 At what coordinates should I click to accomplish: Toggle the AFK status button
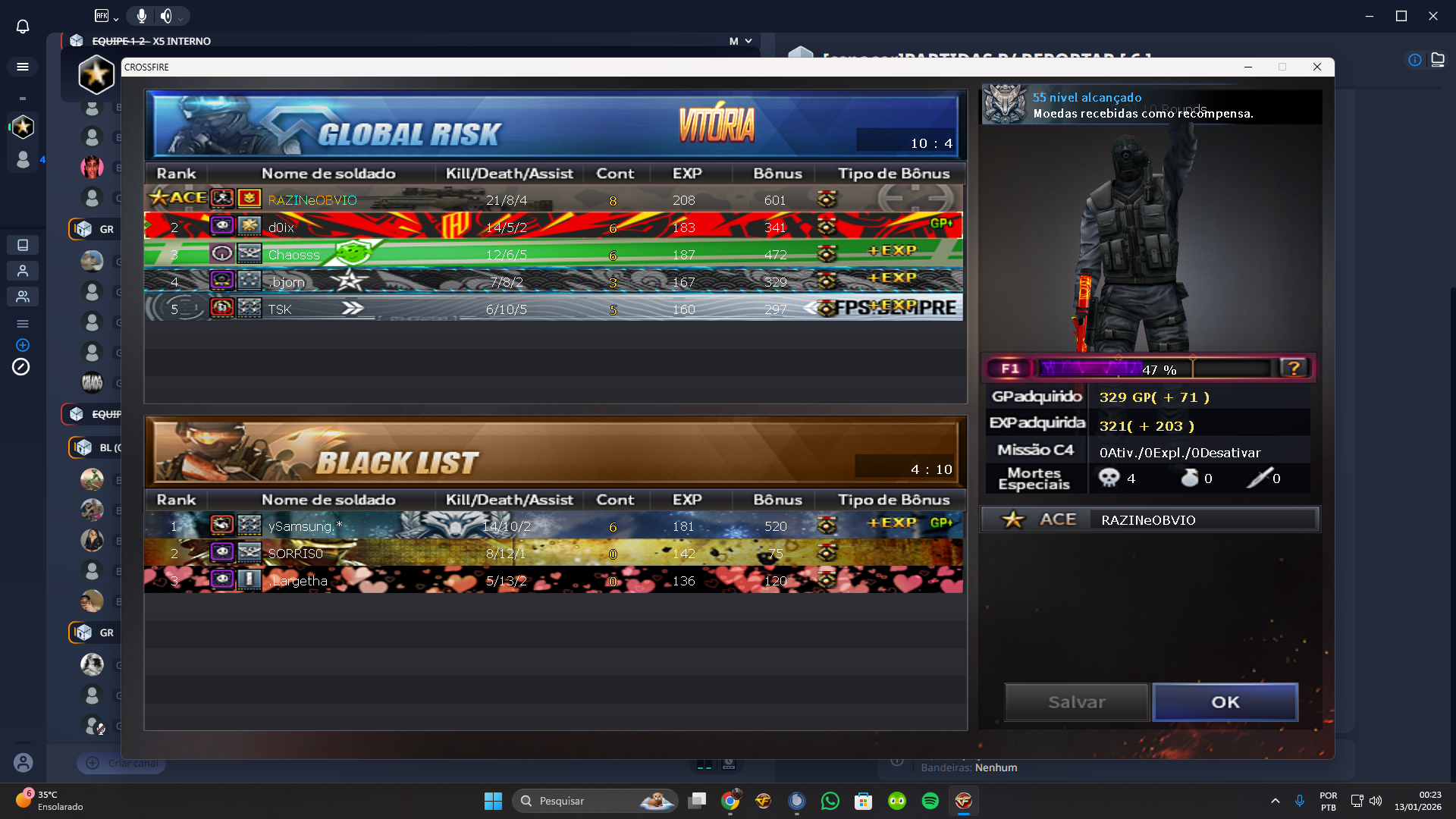click(x=102, y=16)
